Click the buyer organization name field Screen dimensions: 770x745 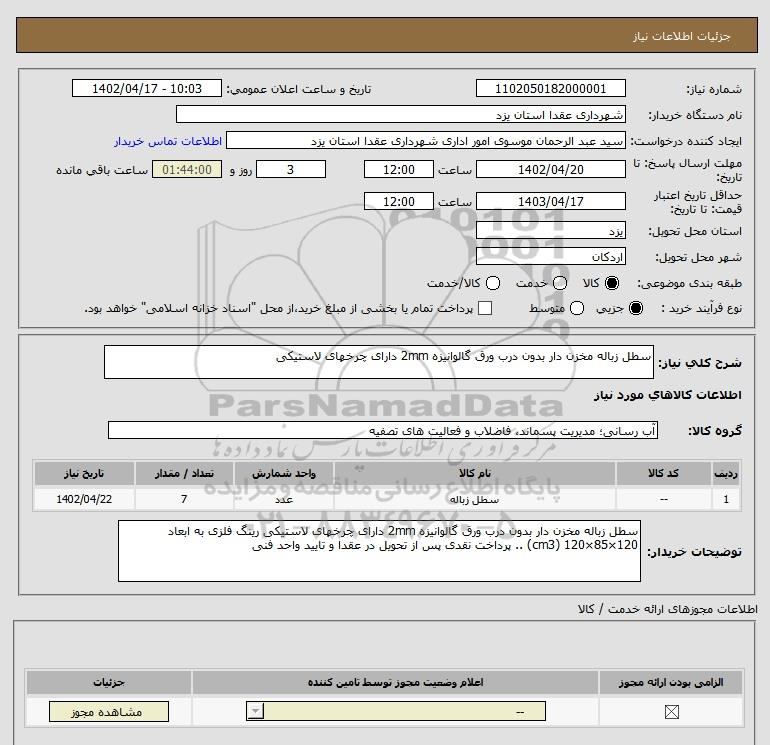coord(401,114)
